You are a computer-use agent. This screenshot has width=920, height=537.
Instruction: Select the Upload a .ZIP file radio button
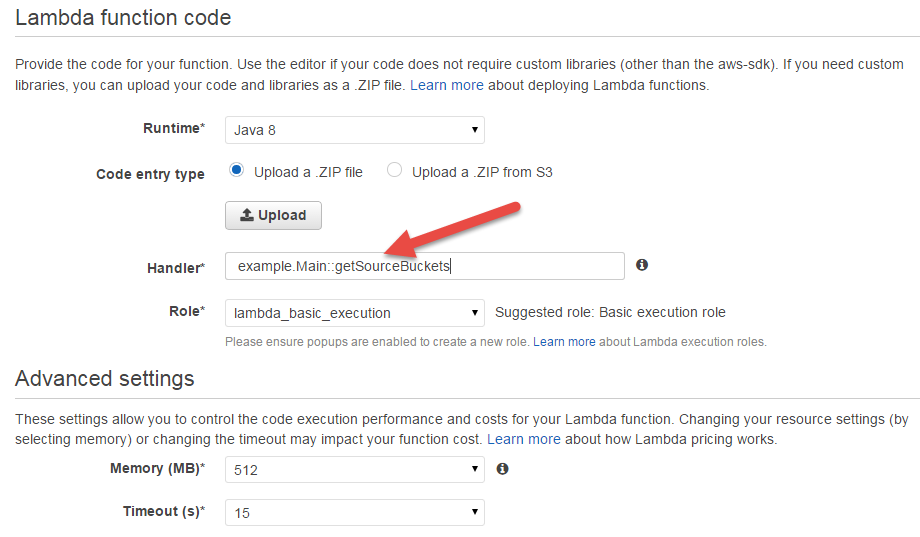236,170
